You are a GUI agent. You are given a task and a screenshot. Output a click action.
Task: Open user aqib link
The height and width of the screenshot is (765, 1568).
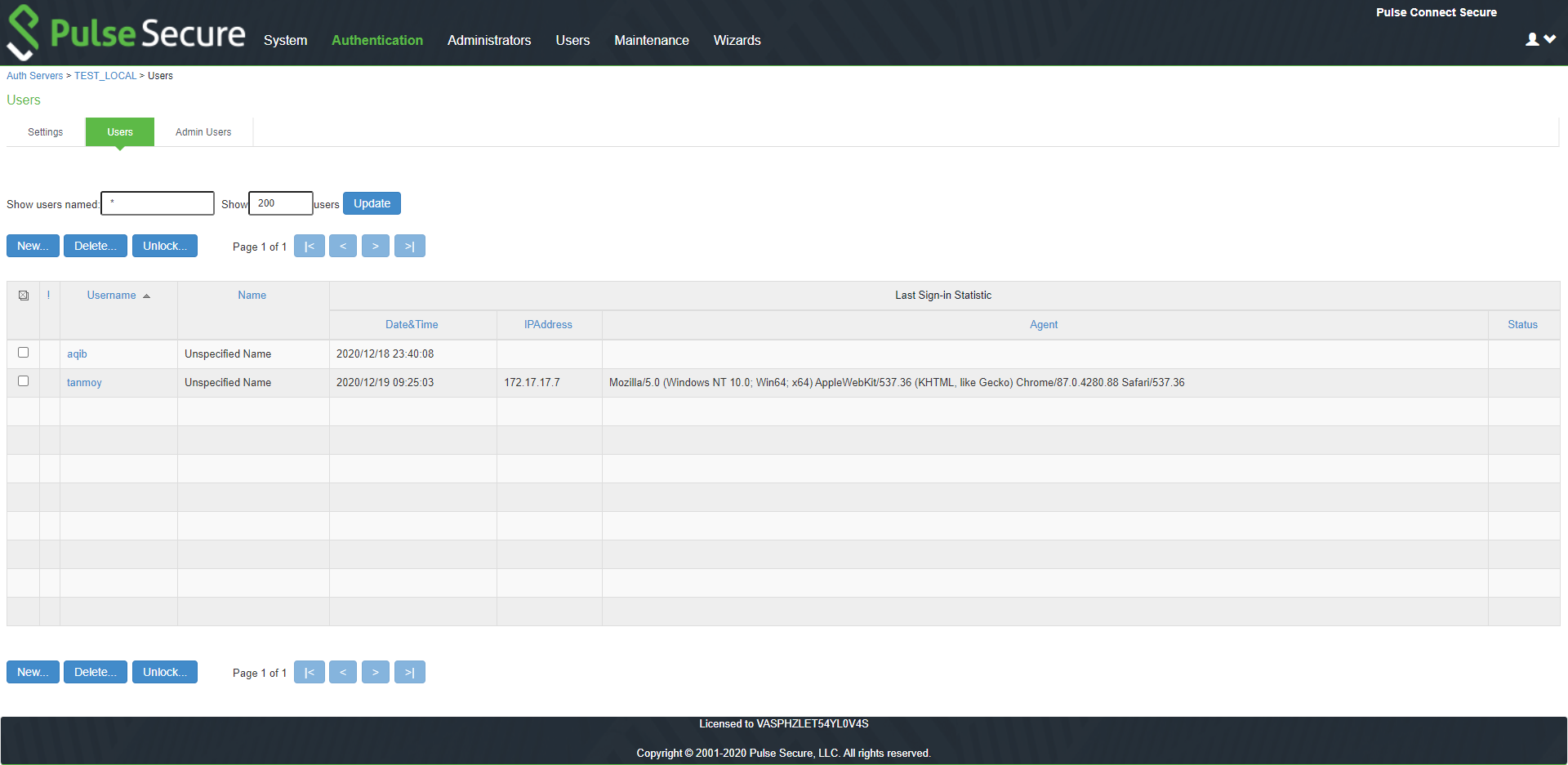[77, 354]
